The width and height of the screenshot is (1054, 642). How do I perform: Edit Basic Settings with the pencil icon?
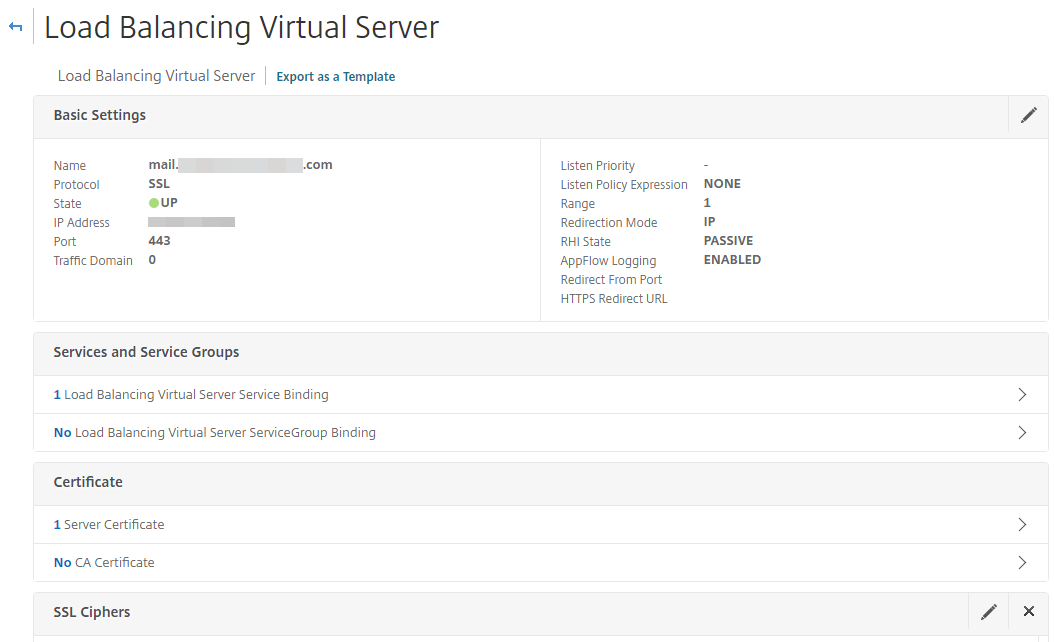coord(1028,116)
